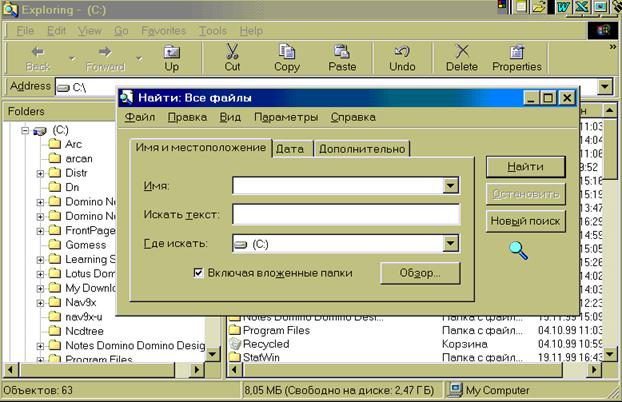The image size is (622, 402).
Task: Click the Copy toolbar icon
Action: tap(287, 52)
